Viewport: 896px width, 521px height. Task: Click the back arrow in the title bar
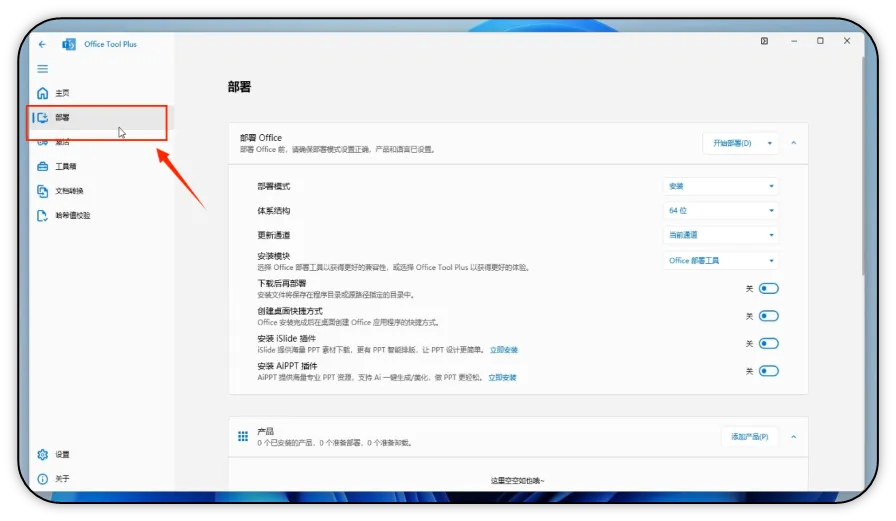[x=42, y=44]
